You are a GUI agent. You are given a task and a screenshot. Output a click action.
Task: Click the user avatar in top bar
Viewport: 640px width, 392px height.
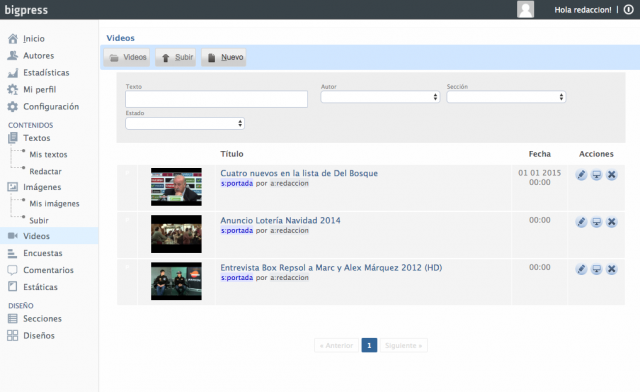click(x=525, y=9)
